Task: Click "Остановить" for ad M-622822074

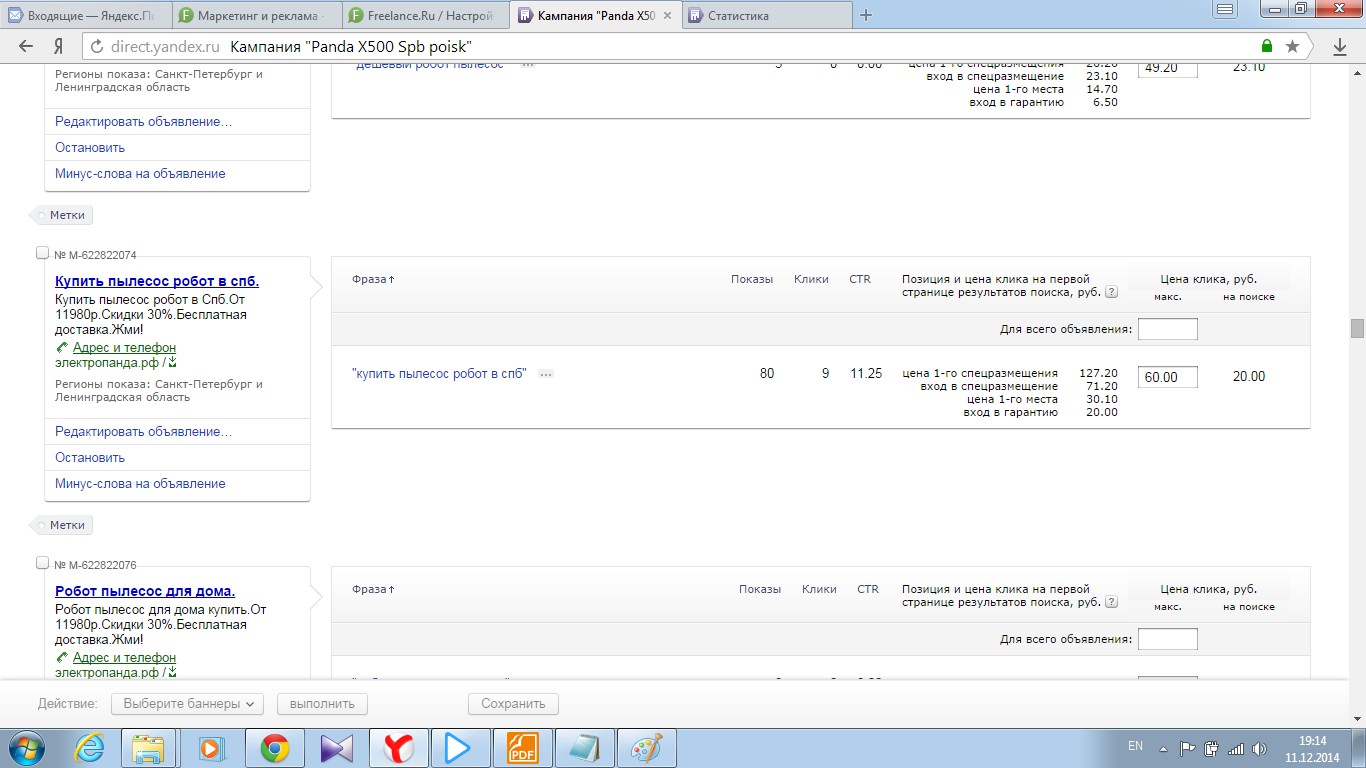Action: point(90,458)
